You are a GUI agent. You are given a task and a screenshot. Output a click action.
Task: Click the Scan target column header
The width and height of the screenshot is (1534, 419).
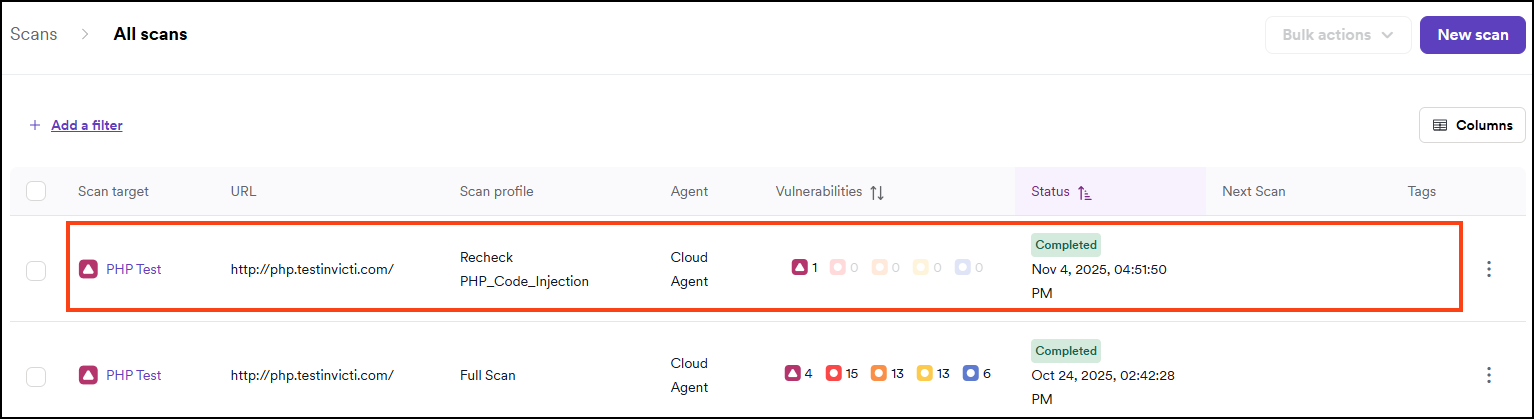(113, 191)
